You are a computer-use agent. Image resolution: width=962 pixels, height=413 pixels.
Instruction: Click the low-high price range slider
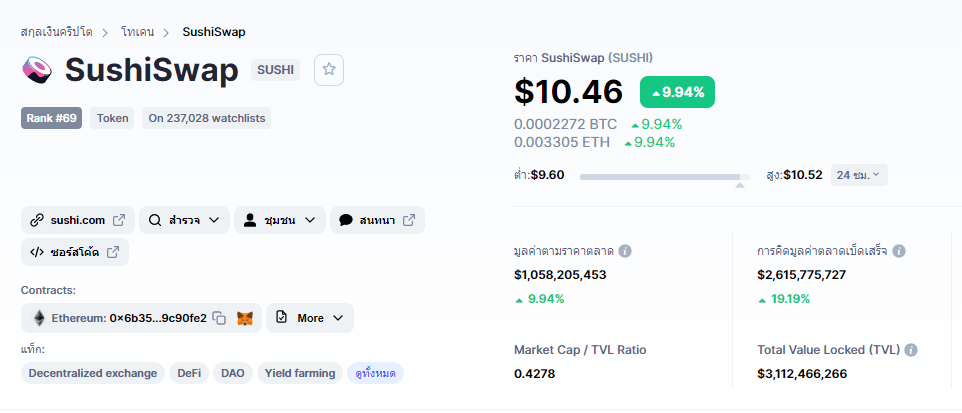click(662, 176)
